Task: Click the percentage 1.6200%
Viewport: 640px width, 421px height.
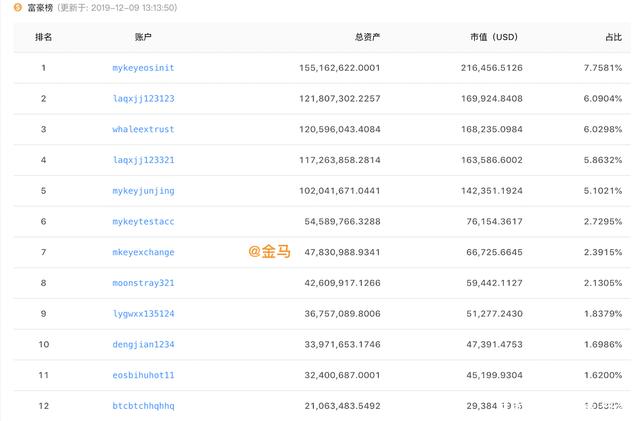Action: pos(603,375)
